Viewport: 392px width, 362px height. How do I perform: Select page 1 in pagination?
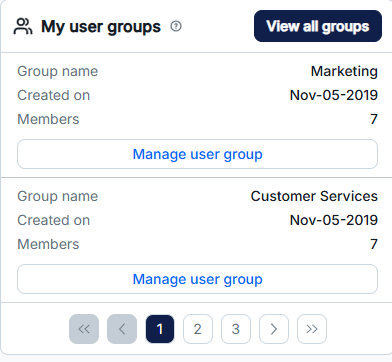pyautogui.click(x=160, y=329)
